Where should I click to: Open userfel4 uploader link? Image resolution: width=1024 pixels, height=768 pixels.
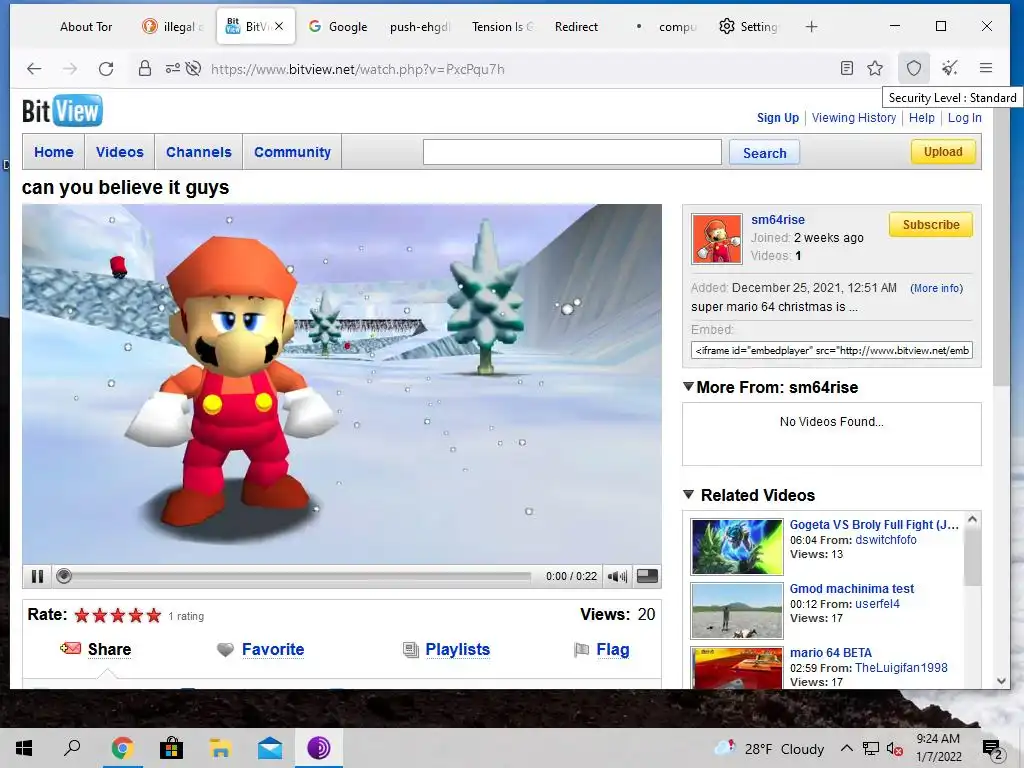coord(877,603)
